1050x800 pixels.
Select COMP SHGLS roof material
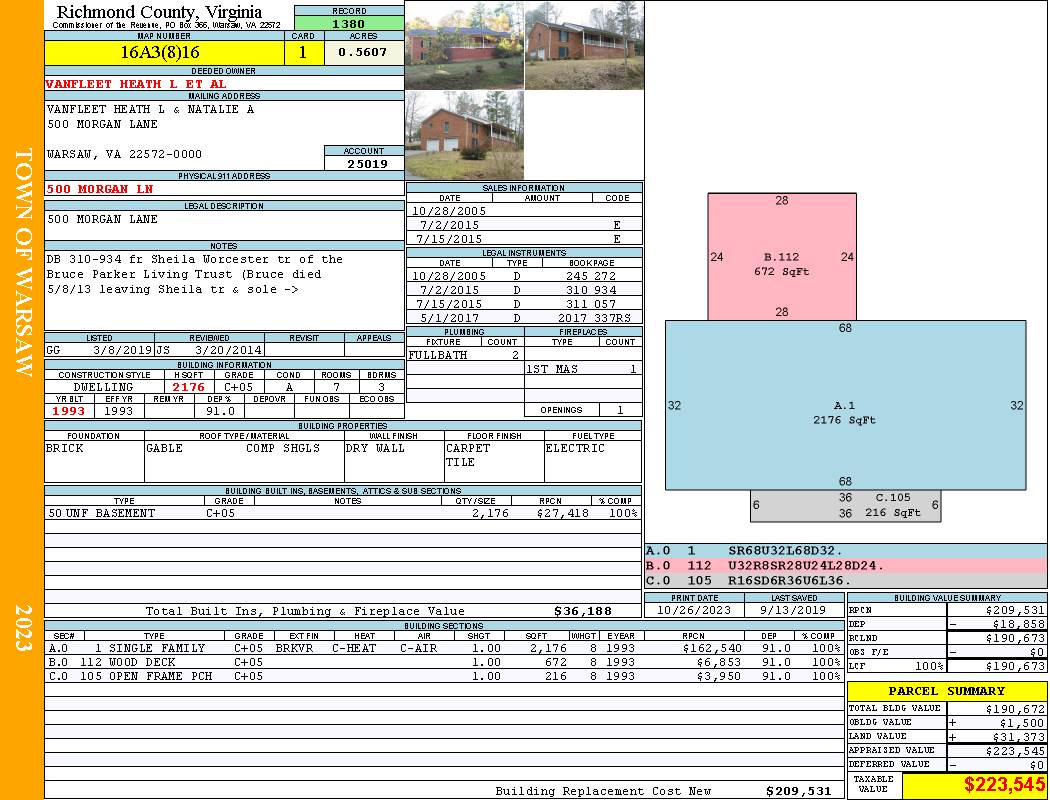[x=283, y=449]
